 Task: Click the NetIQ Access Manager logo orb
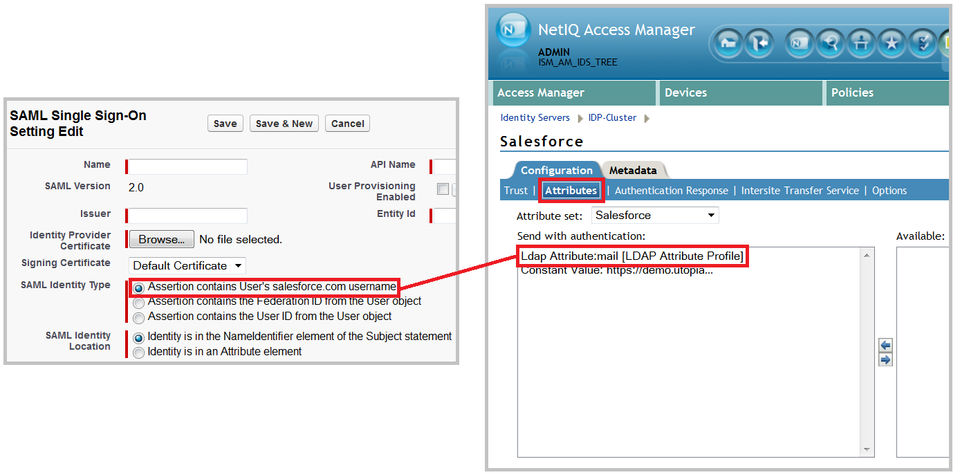[513, 31]
